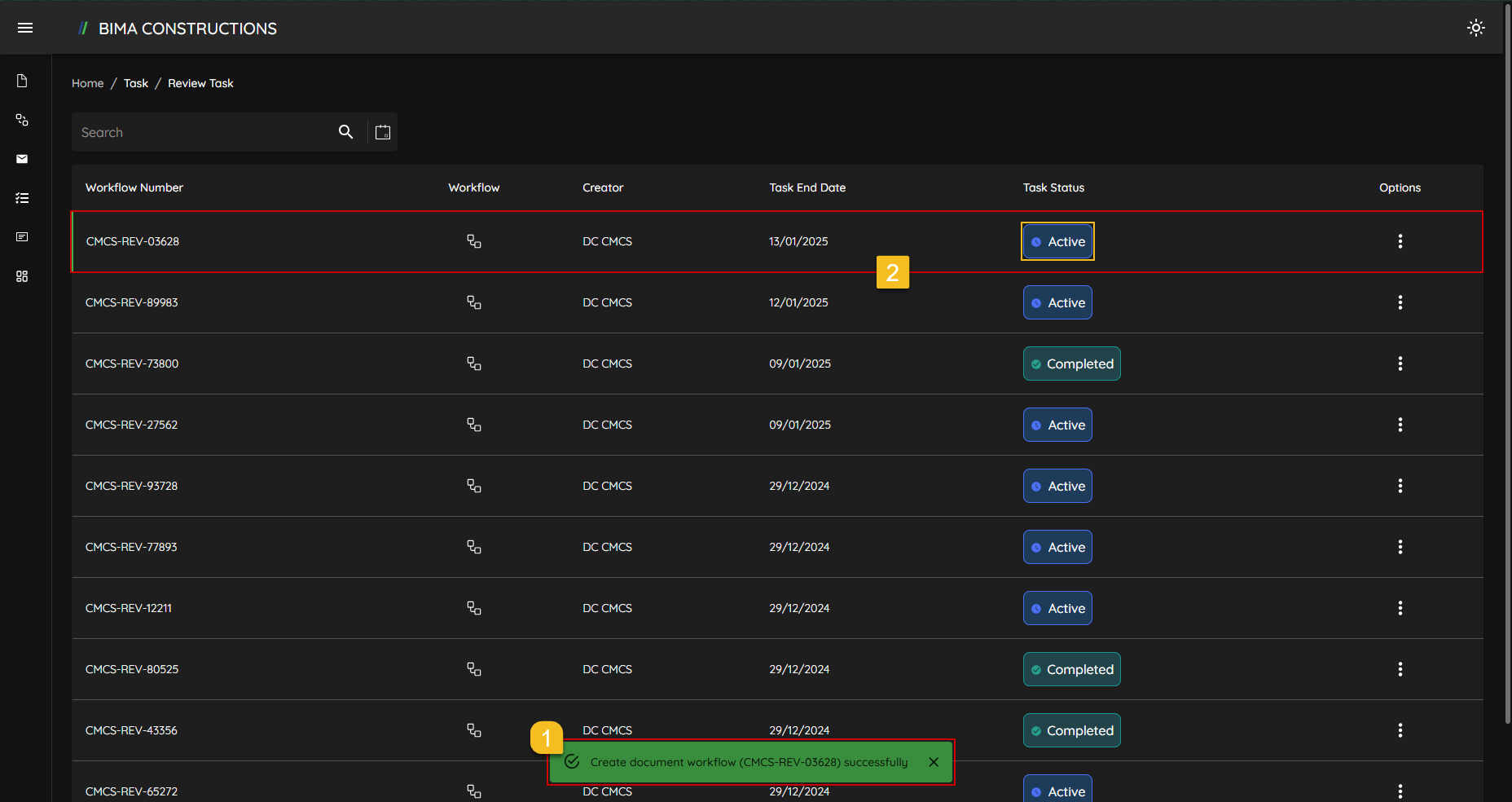Click inside the Search input field

tap(196, 131)
